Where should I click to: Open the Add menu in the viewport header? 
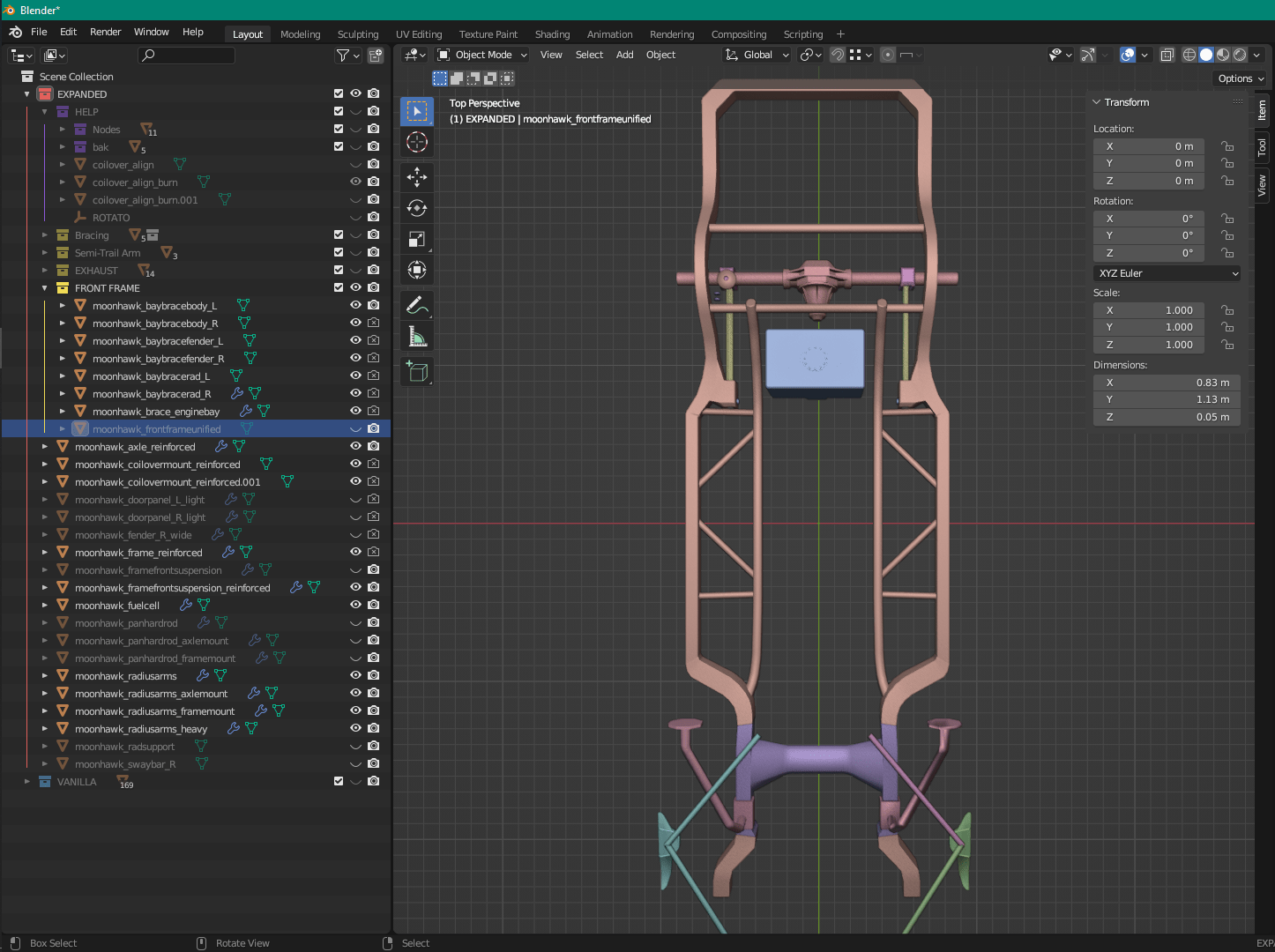click(624, 55)
